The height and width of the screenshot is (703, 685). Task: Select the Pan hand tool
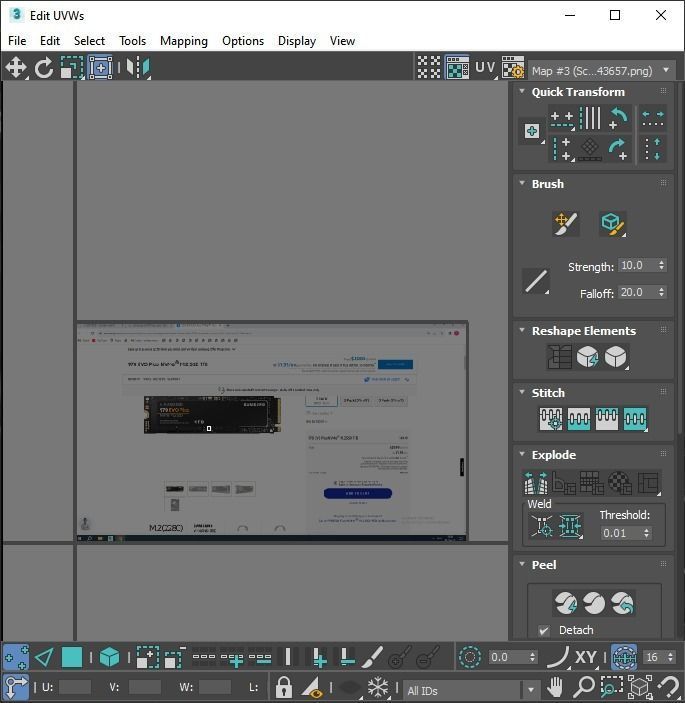click(555, 687)
